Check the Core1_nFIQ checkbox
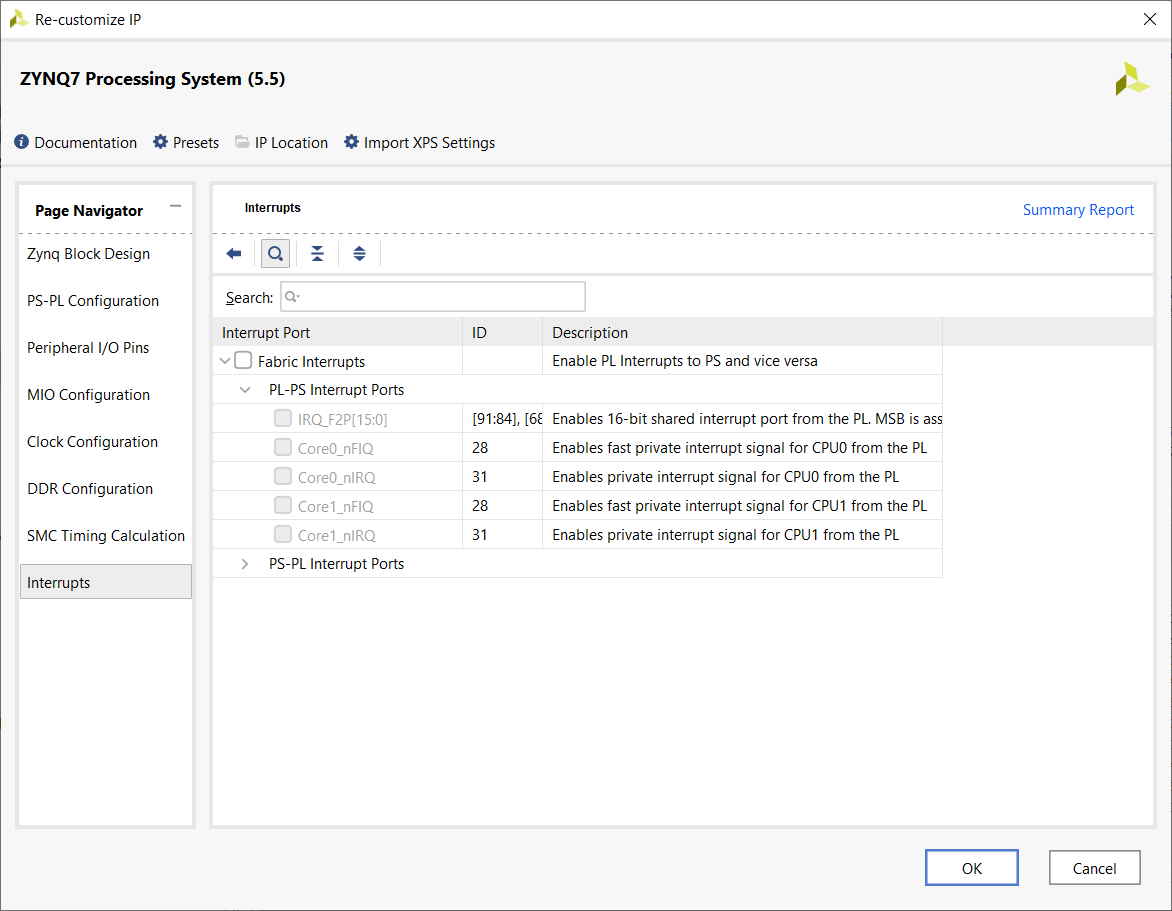This screenshot has height=911, width=1172. tap(283, 506)
